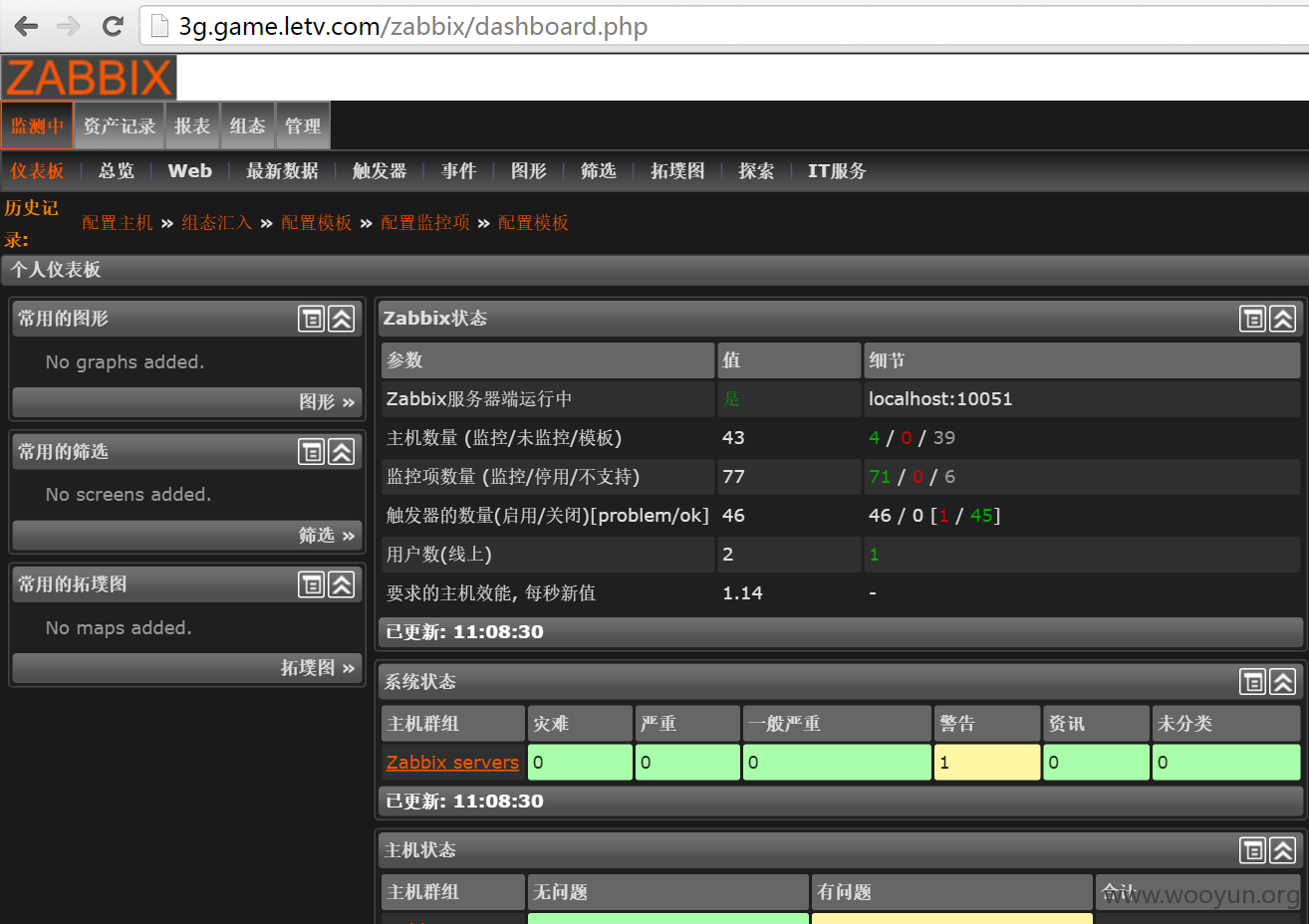Collapse the 系统状态 widget
The width and height of the screenshot is (1309, 924).
1283,682
